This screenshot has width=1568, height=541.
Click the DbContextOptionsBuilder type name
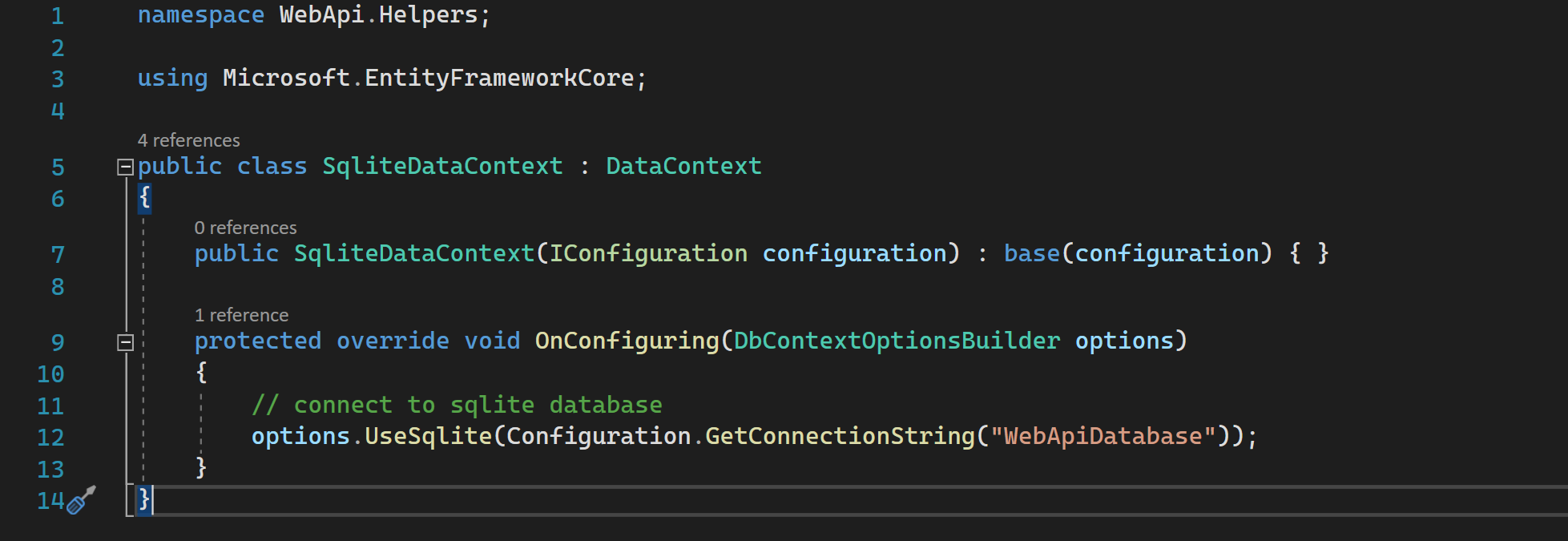(897, 341)
